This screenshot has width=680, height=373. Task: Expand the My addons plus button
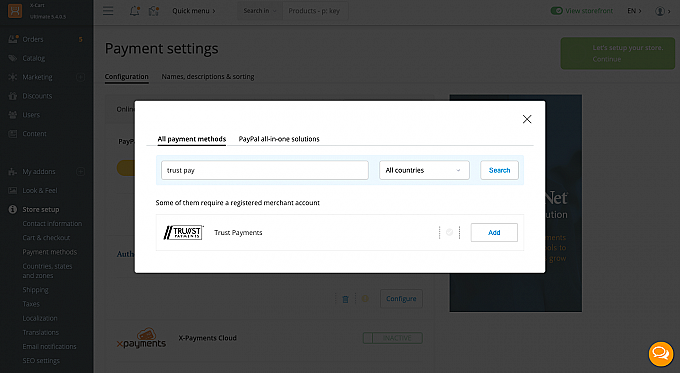pos(80,172)
